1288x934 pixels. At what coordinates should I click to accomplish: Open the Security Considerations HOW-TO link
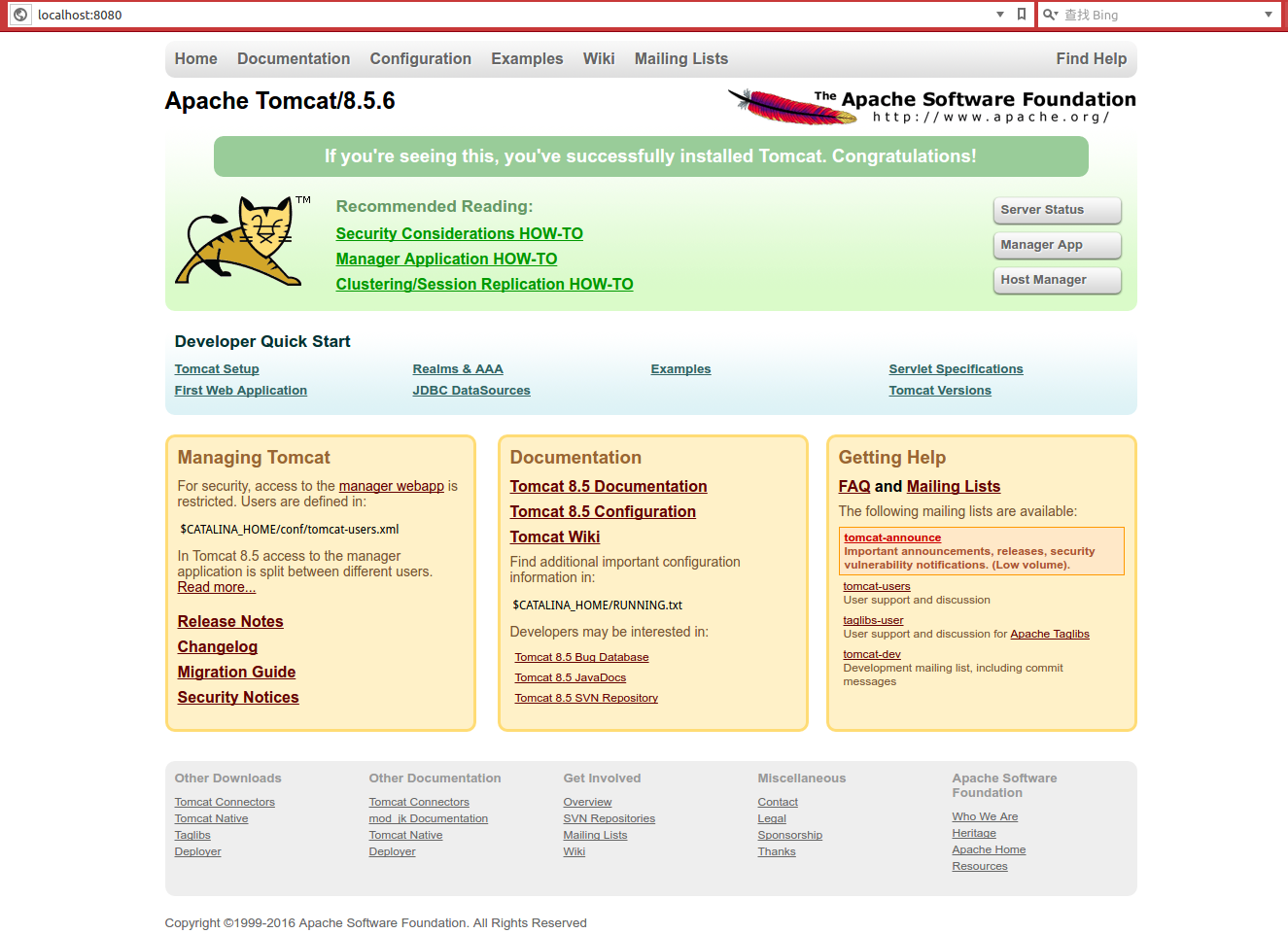pyautogui.click(x=459, y=234)
